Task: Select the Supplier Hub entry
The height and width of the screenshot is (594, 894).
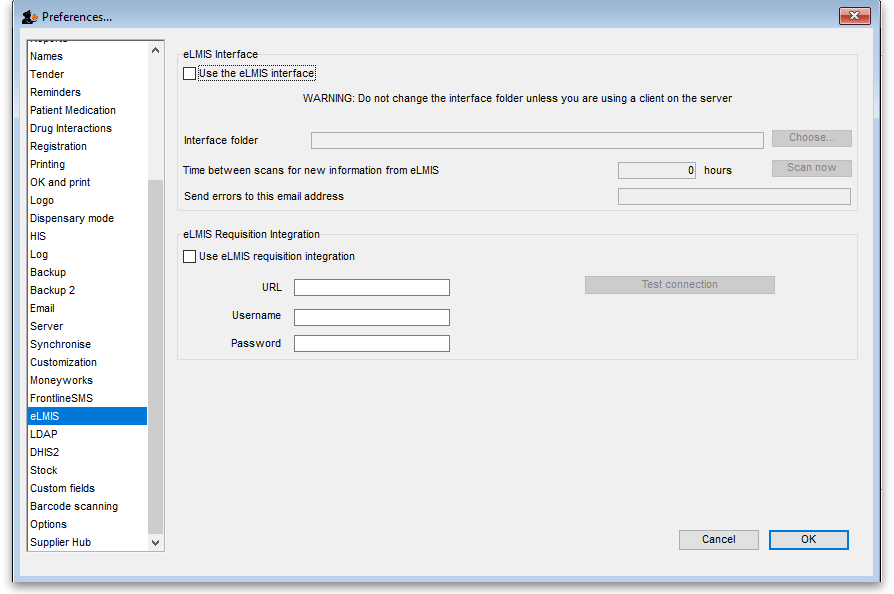Action: coord(61,542)
